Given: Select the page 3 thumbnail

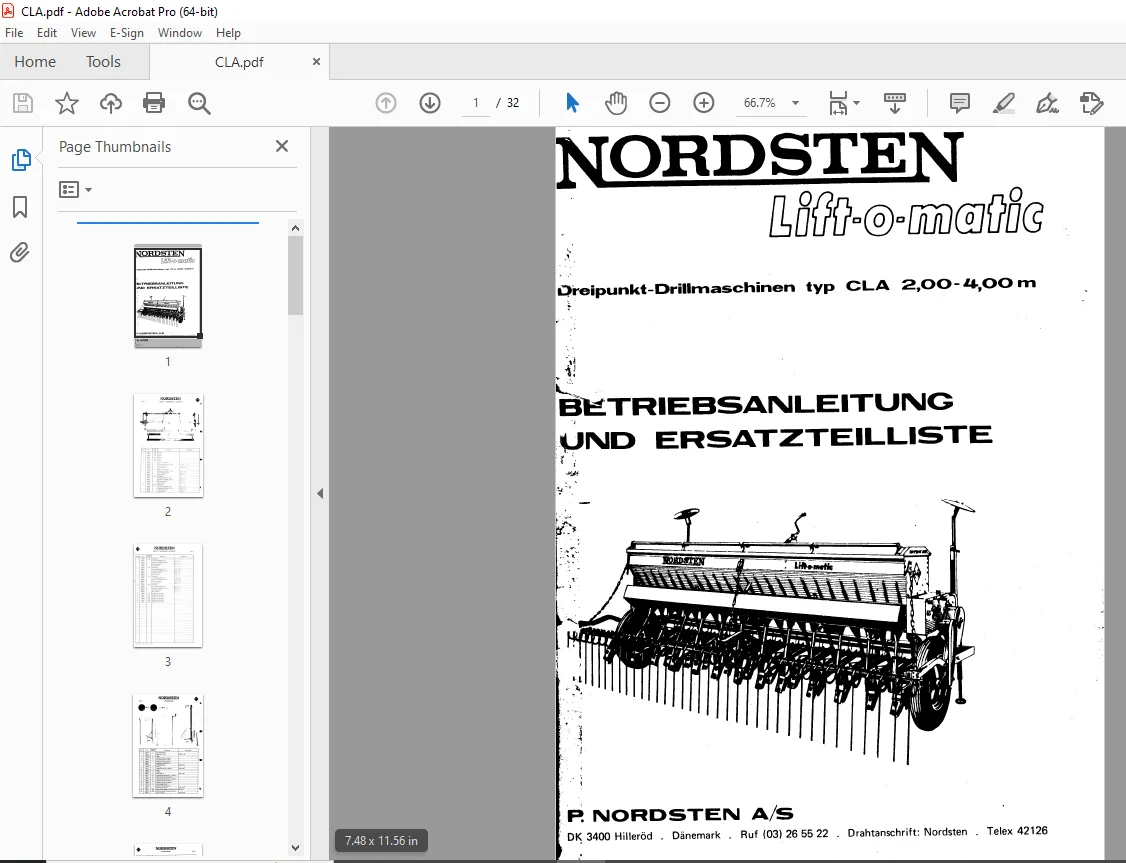Looking at the screenshot, I should point(168,596).
